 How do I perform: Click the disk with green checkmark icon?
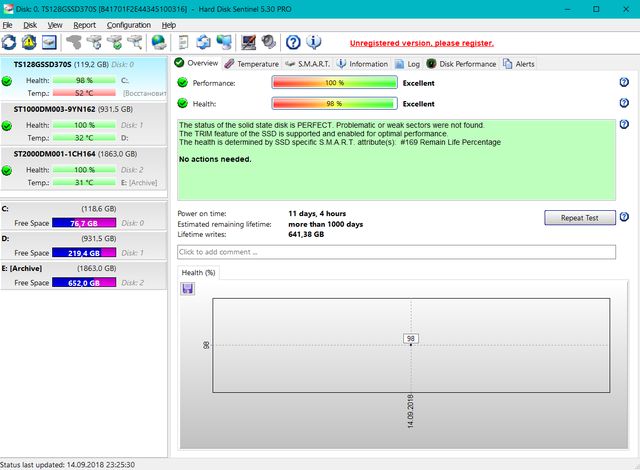click(x=115, y=42)
